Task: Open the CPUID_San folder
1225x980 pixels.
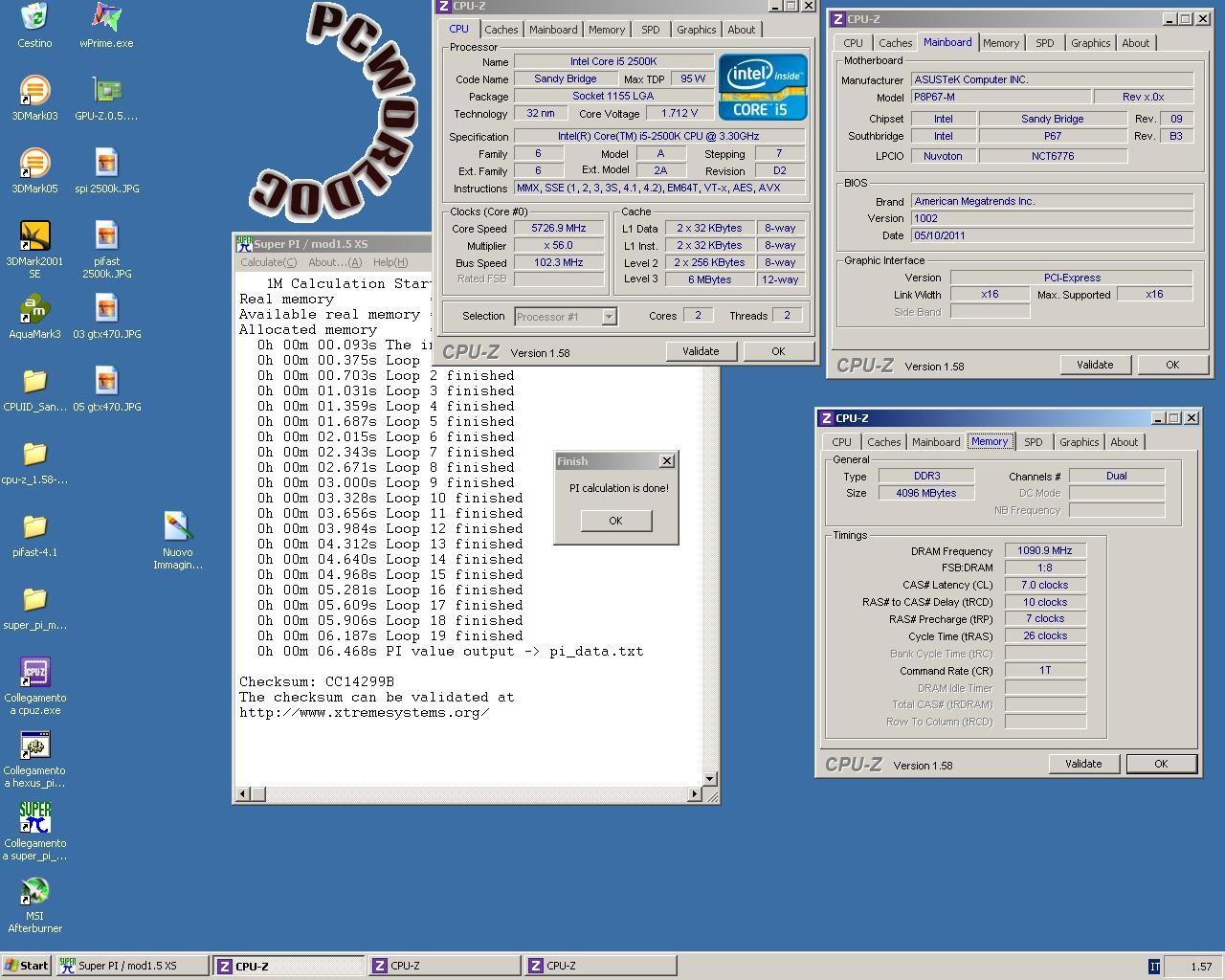Action: pyautogui.click(x=34, y=390)
